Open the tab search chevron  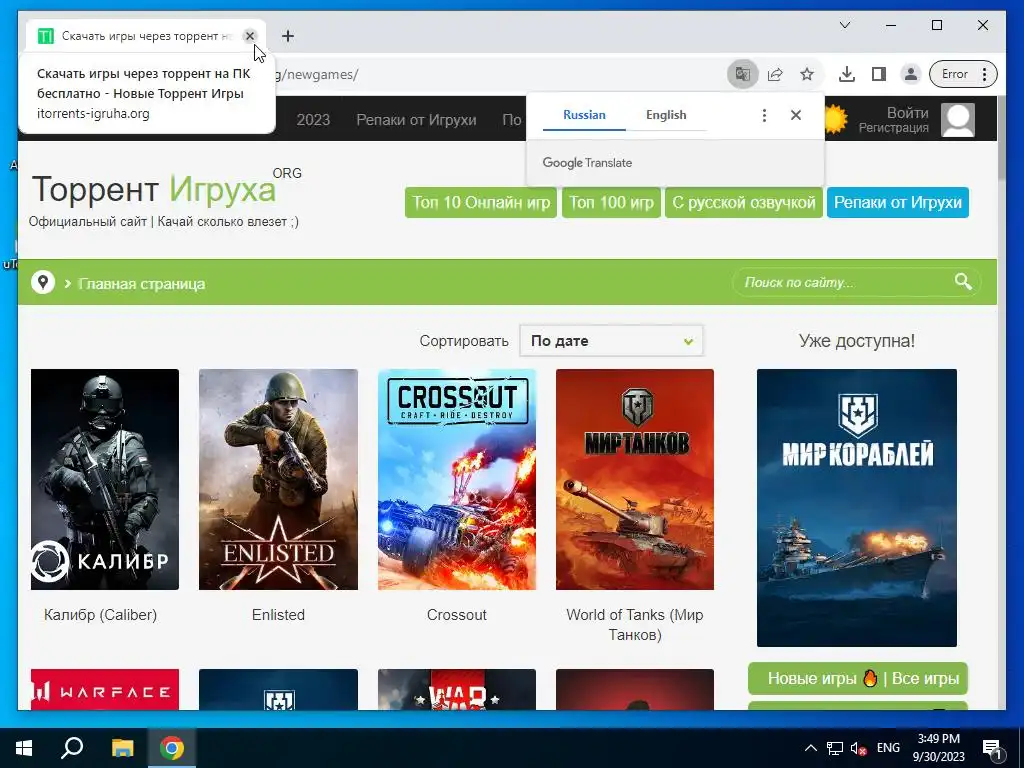[x=844, y=25]
